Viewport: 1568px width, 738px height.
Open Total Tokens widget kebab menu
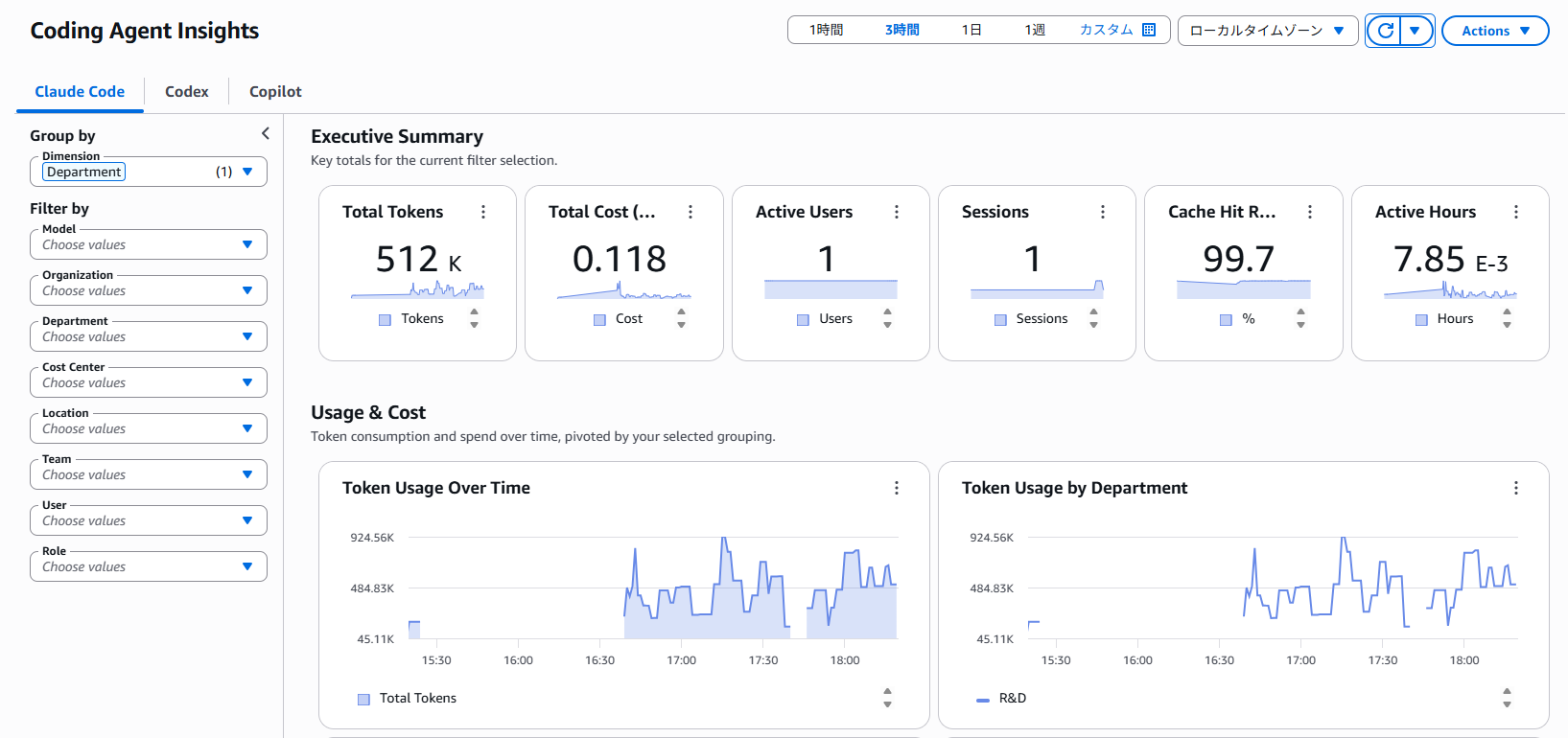(483, 212)
